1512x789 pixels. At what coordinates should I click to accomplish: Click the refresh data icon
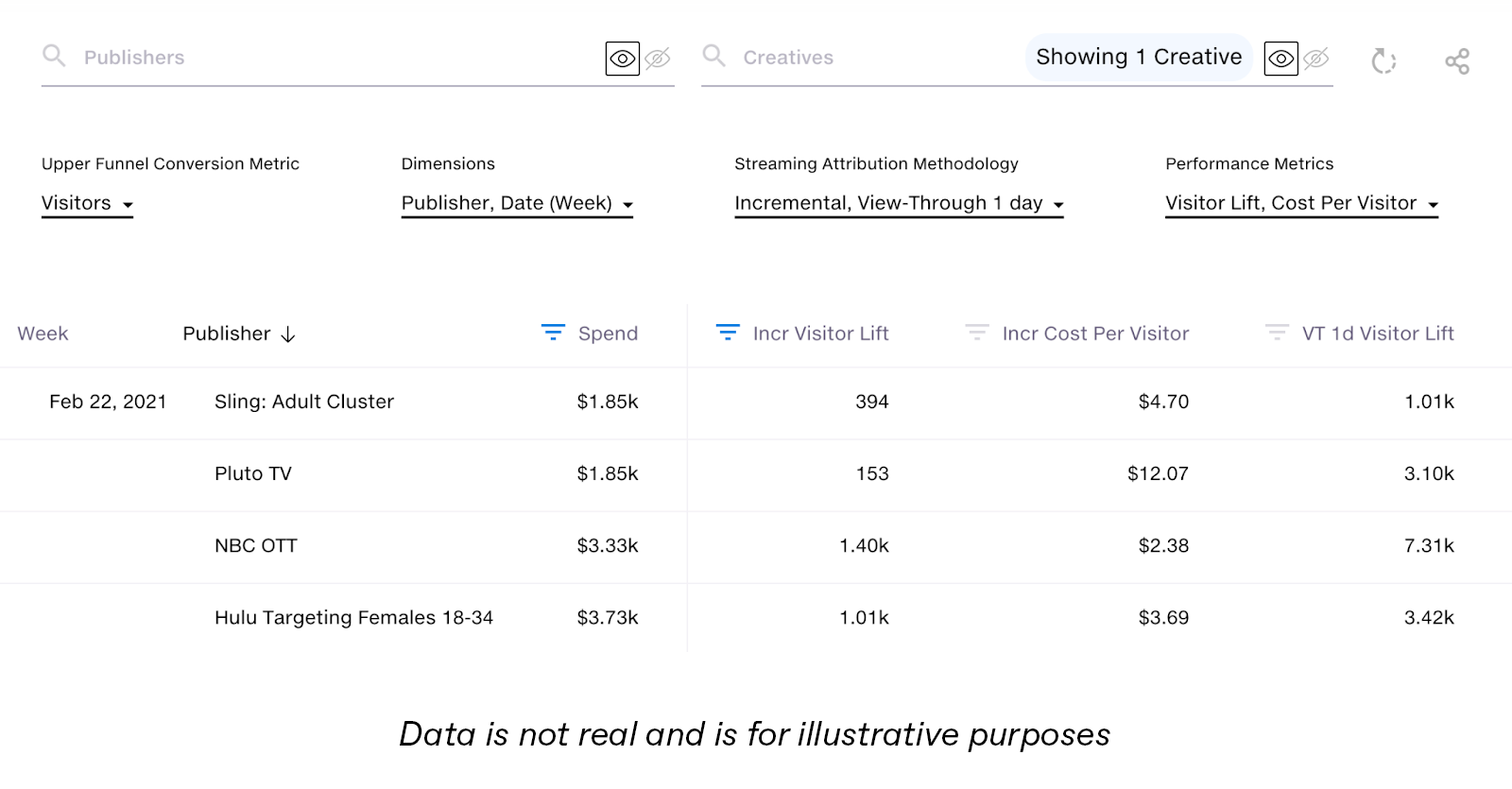tap(1383, 61)
